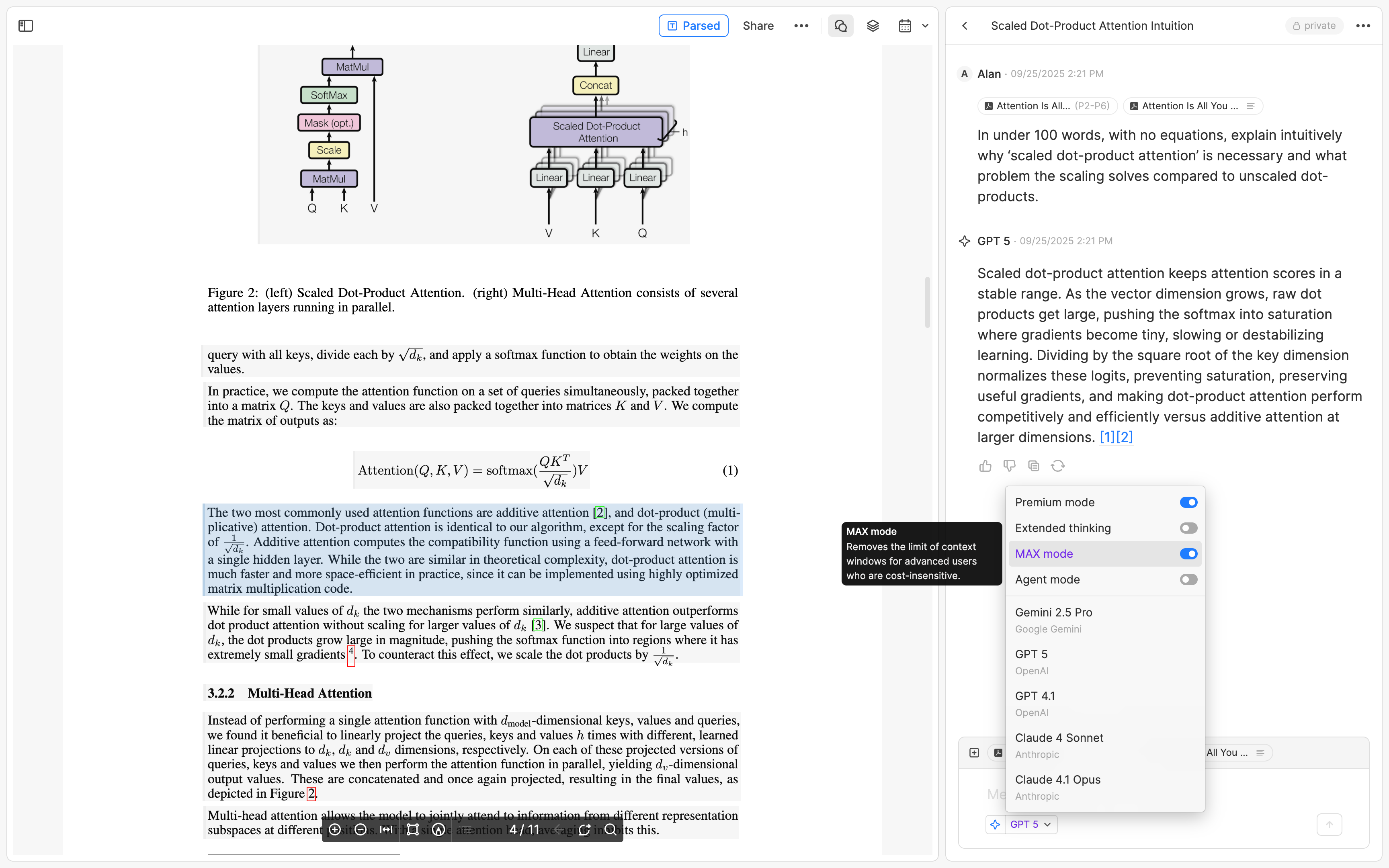Disable the MAX mode switch
This screenshot has width=1389, height=868.
point(1188,554)
